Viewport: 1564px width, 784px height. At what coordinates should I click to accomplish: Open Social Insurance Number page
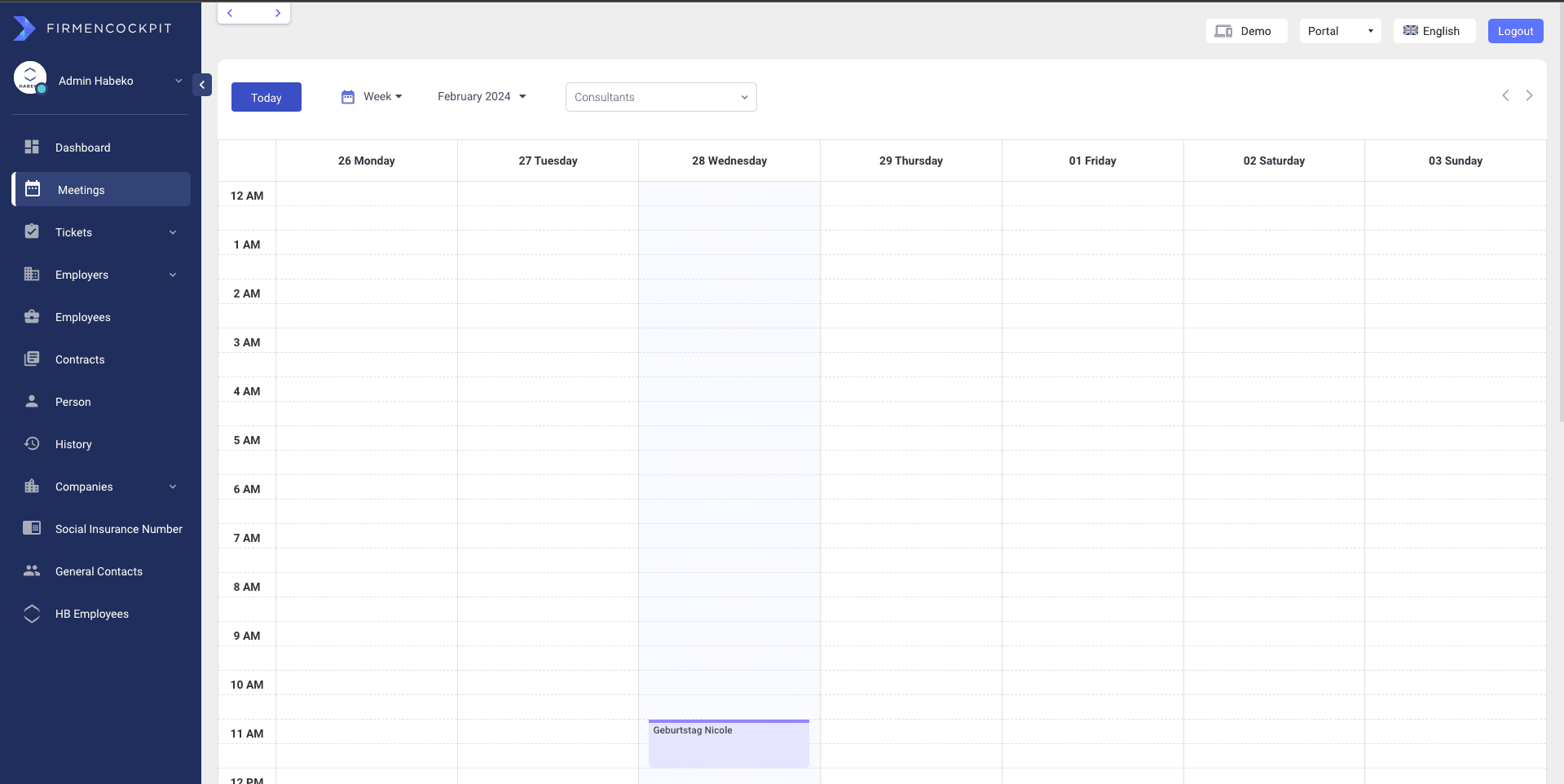point(101,529)
